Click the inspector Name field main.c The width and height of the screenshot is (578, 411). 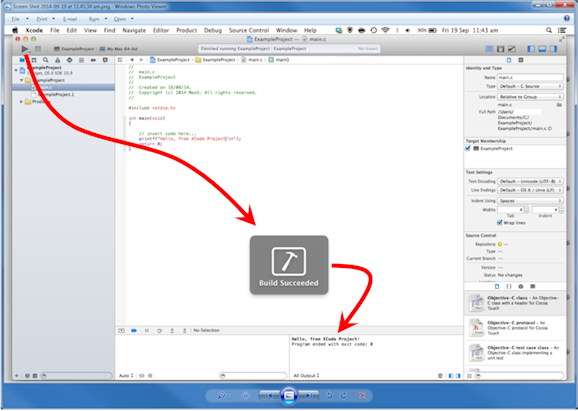point(530,77)
